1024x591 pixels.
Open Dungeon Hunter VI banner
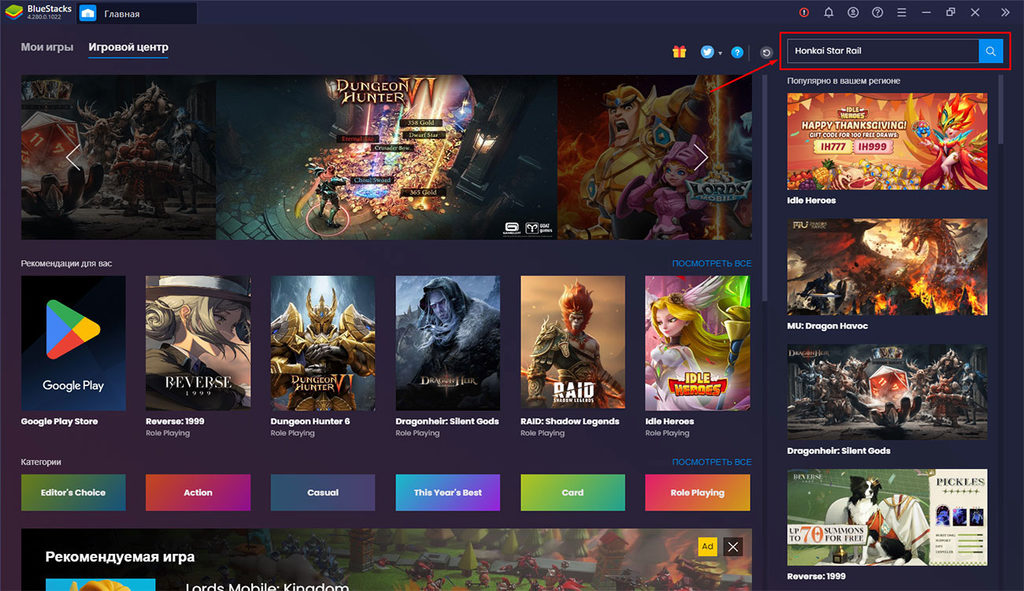pyautogui.click(x=387, y=157)
